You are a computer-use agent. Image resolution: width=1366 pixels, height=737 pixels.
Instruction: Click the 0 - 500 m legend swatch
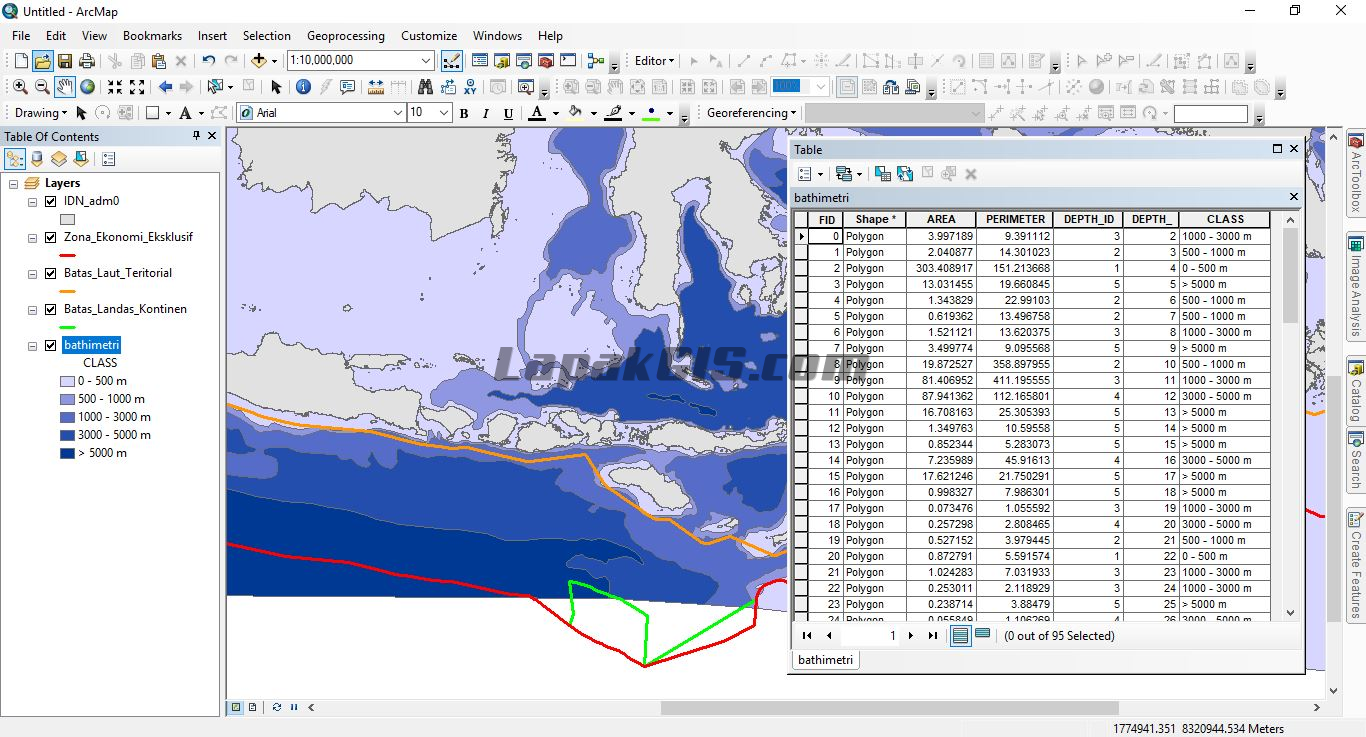67,381
